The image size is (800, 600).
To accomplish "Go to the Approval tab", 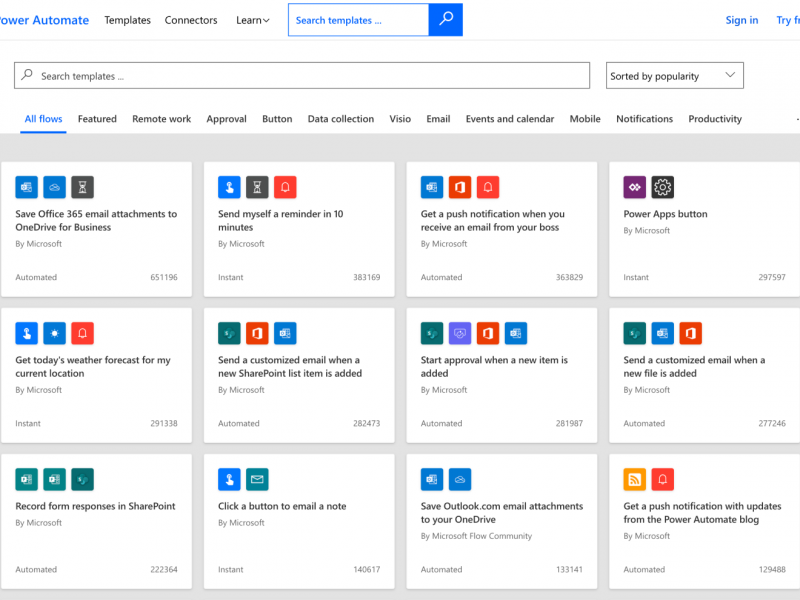I will (227, 119).
